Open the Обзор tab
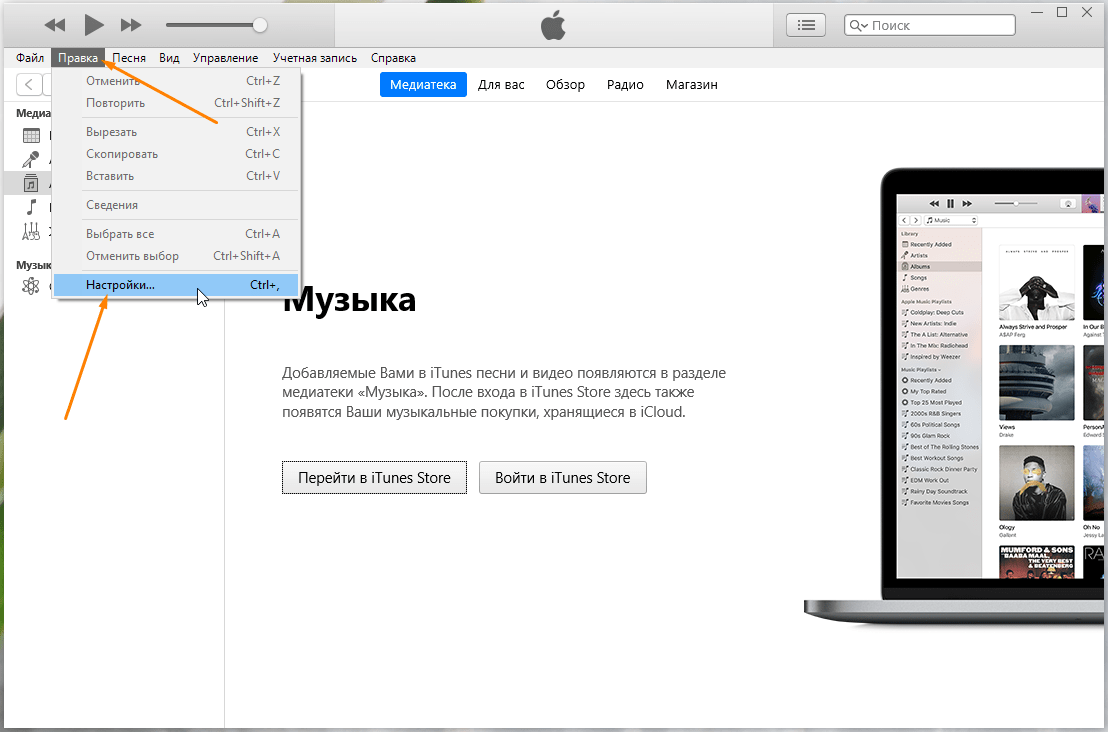Screen dimensions: 1108x732 pyautogui.click(x=565, y=85)
